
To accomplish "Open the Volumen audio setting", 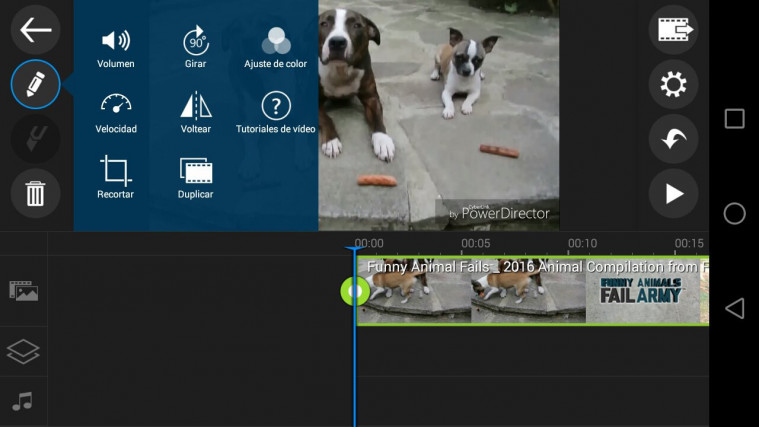I will click(x=116, y=49).
